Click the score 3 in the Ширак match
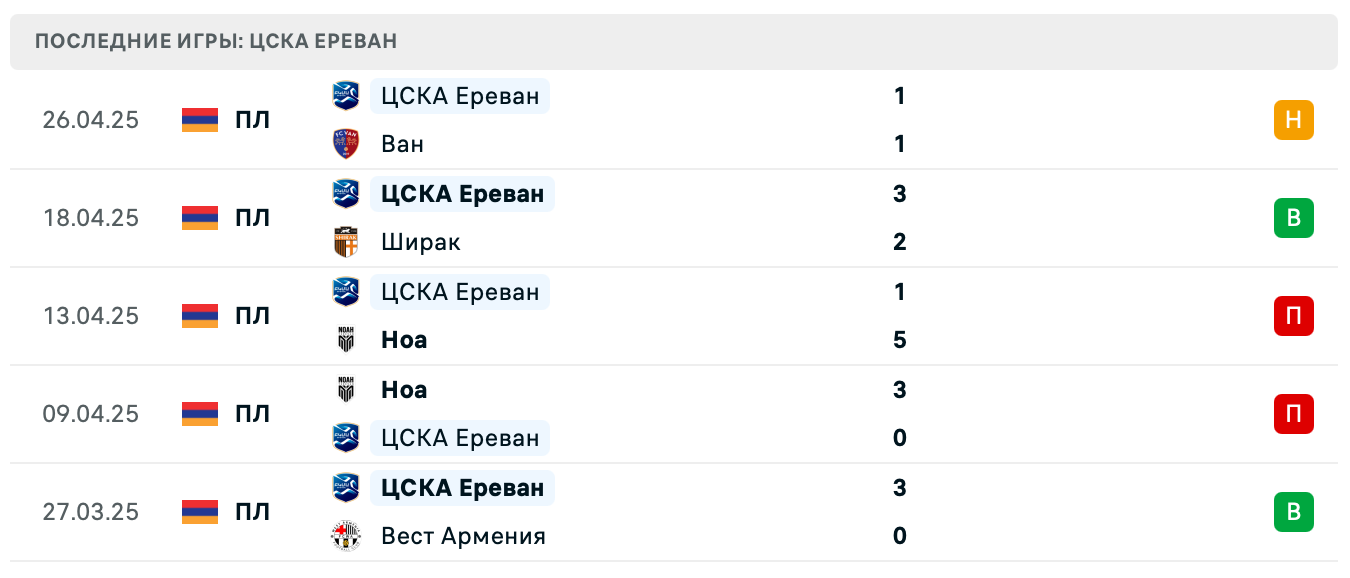The image size is (1350, 578). (899, 194)
